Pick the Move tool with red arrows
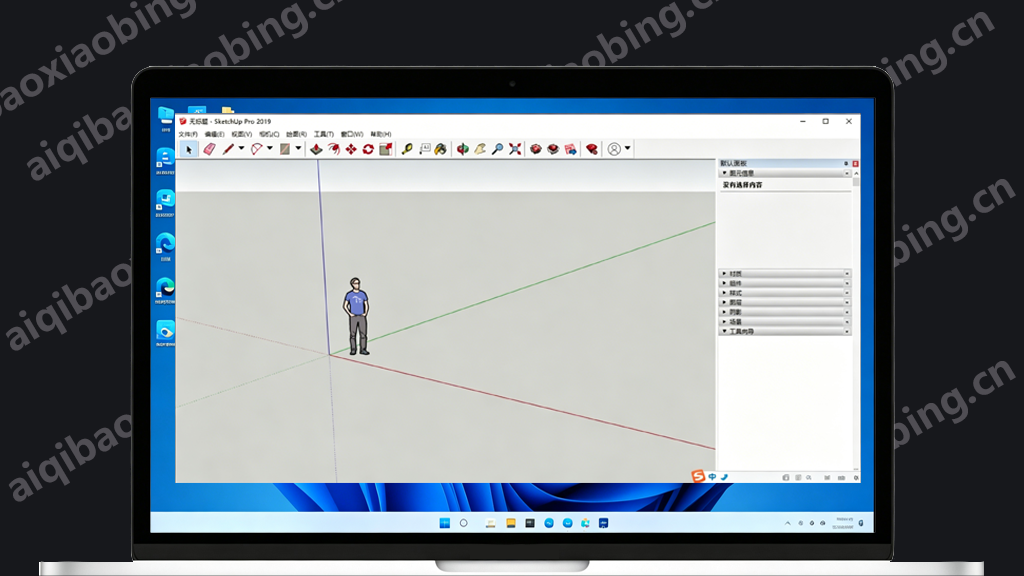Screen dimensions: 1024x576 (x=351, y=150)
